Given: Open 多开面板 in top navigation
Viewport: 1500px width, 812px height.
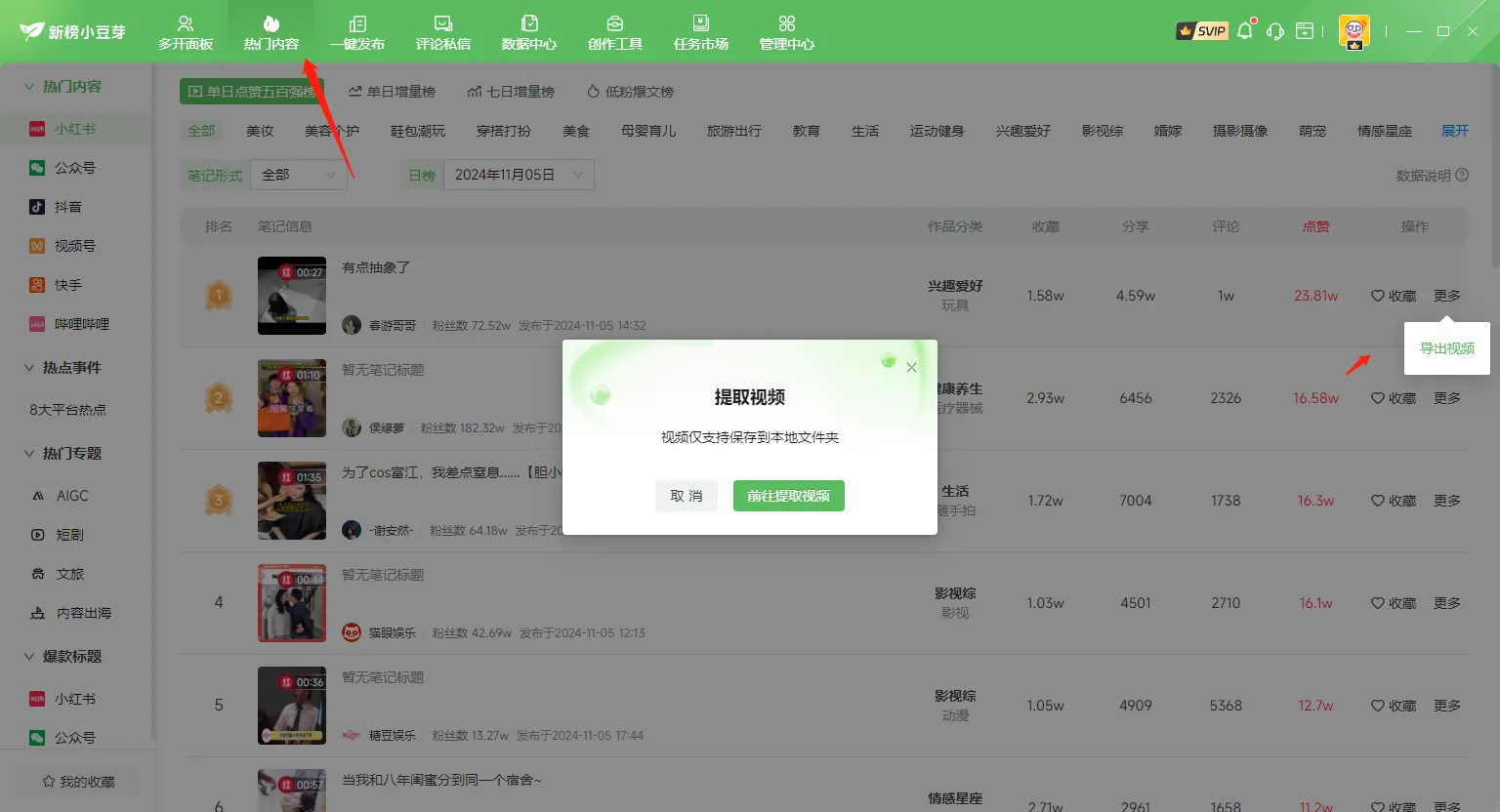Looking at the screenshot, I should coord(186,32).
